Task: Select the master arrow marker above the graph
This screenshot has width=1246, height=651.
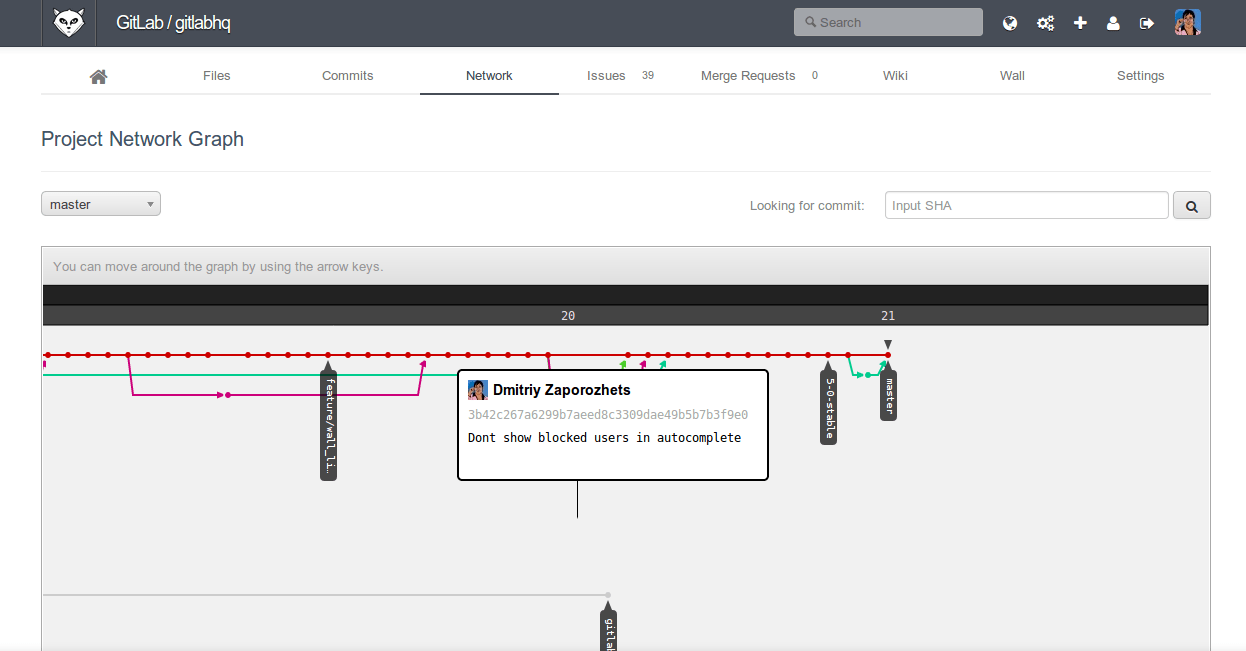Action: coord(887,342)
